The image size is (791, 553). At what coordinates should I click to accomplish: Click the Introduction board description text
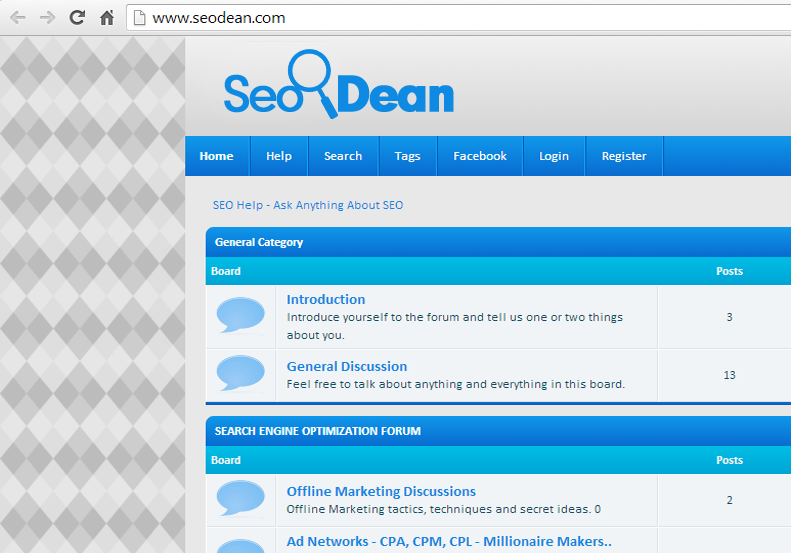455,326
